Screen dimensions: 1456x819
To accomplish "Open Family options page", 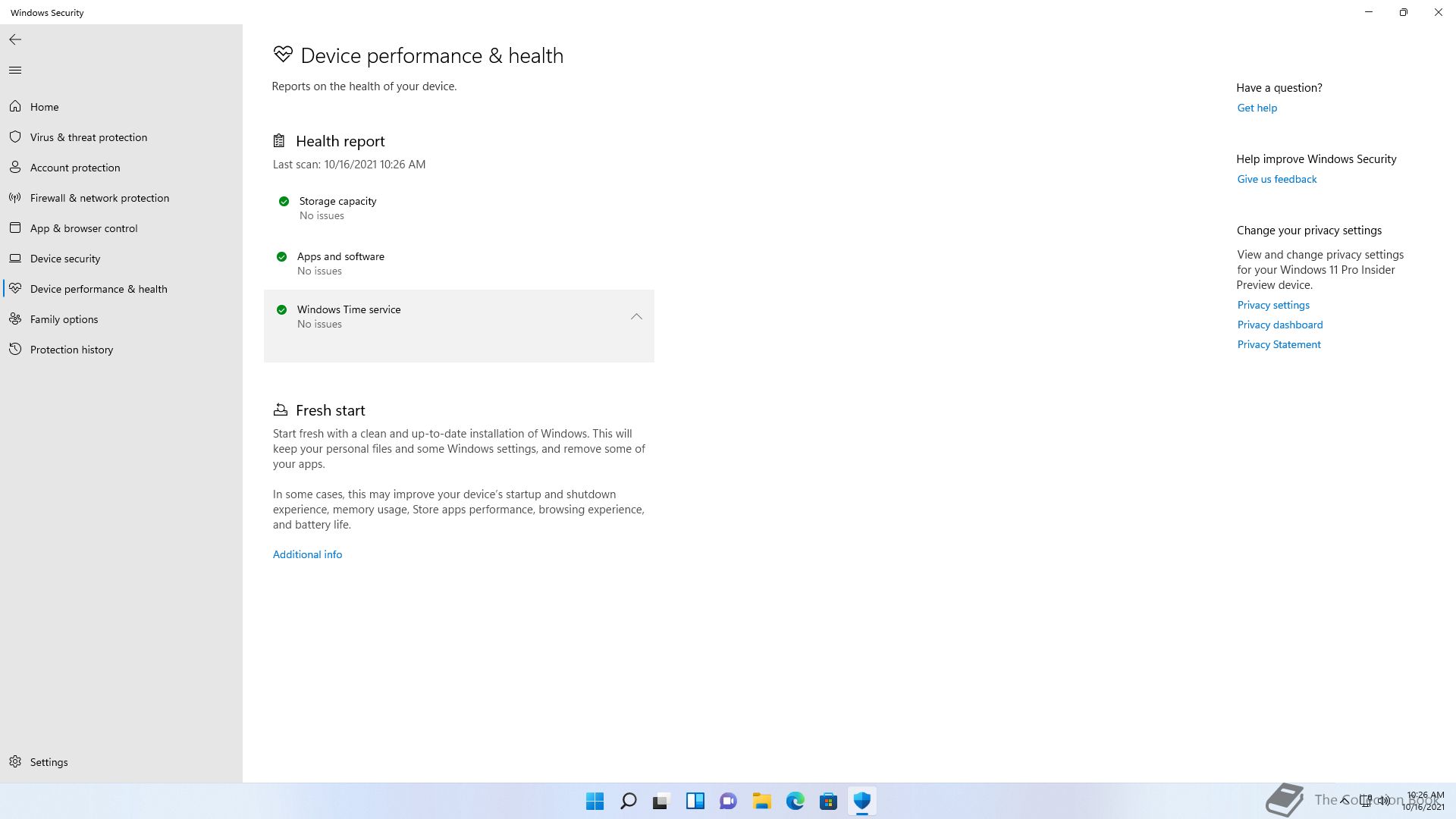I will point(121,319).
